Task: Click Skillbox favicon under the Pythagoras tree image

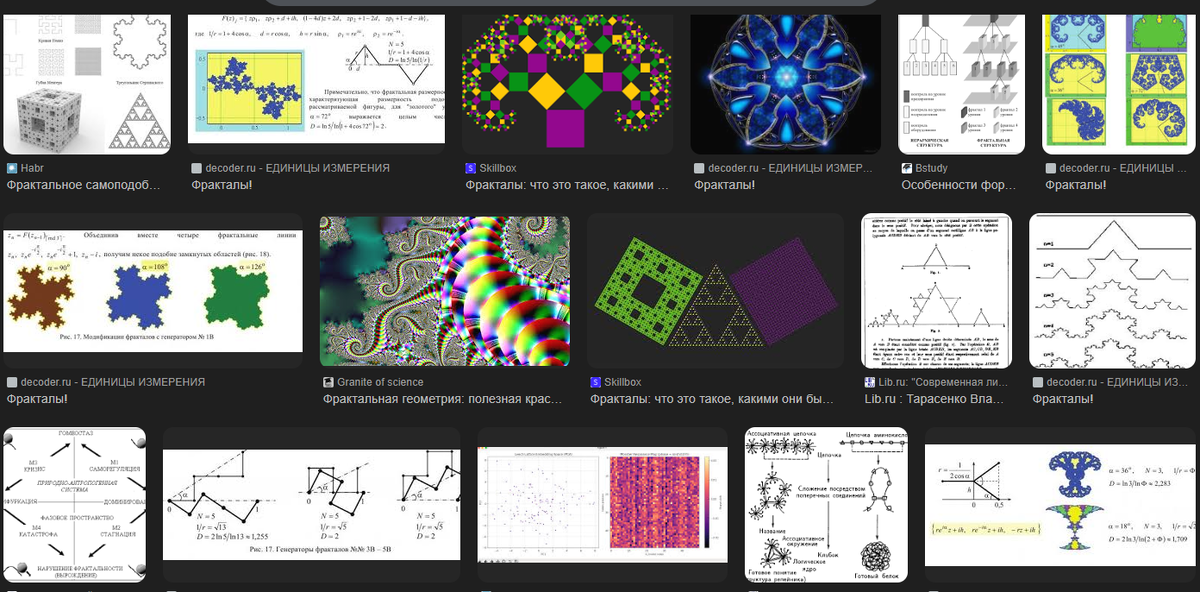Action: click(471, 168)
